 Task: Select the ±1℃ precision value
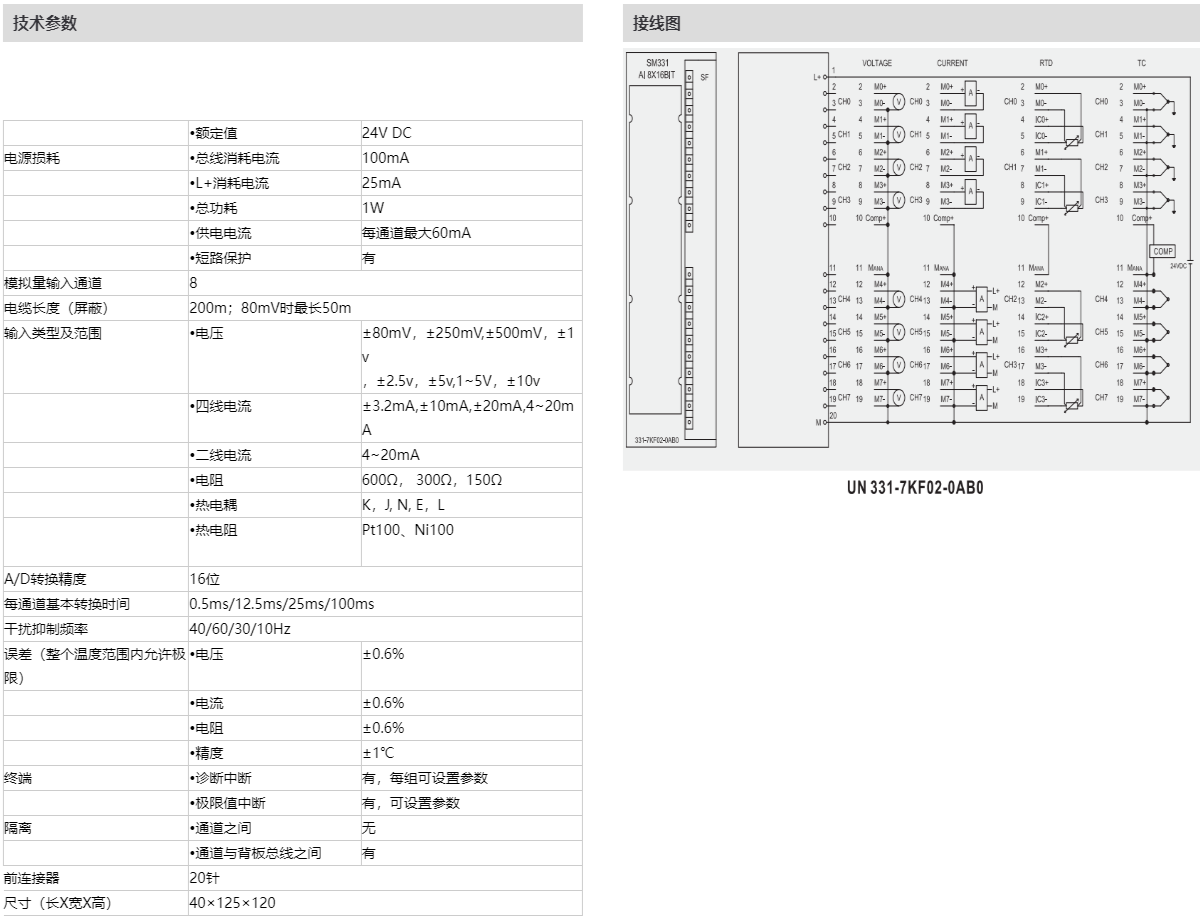379,752
